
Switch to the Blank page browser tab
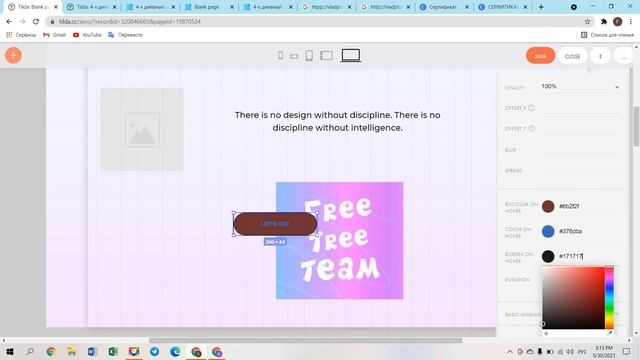click(x=208, y=7)
